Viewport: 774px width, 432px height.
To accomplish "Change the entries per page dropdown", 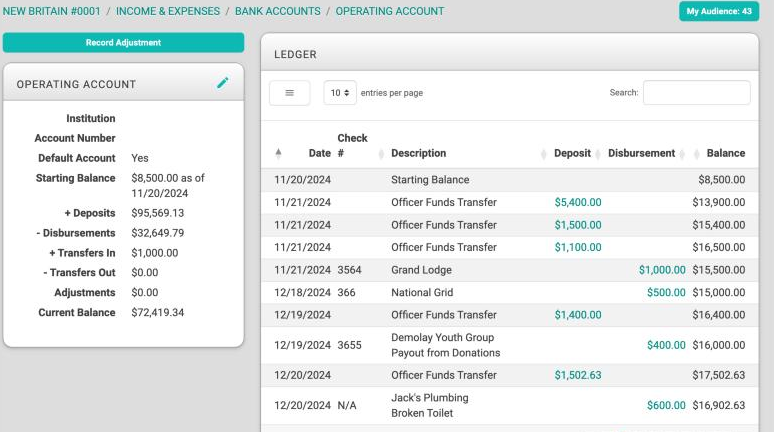I will tap(340, 93).
